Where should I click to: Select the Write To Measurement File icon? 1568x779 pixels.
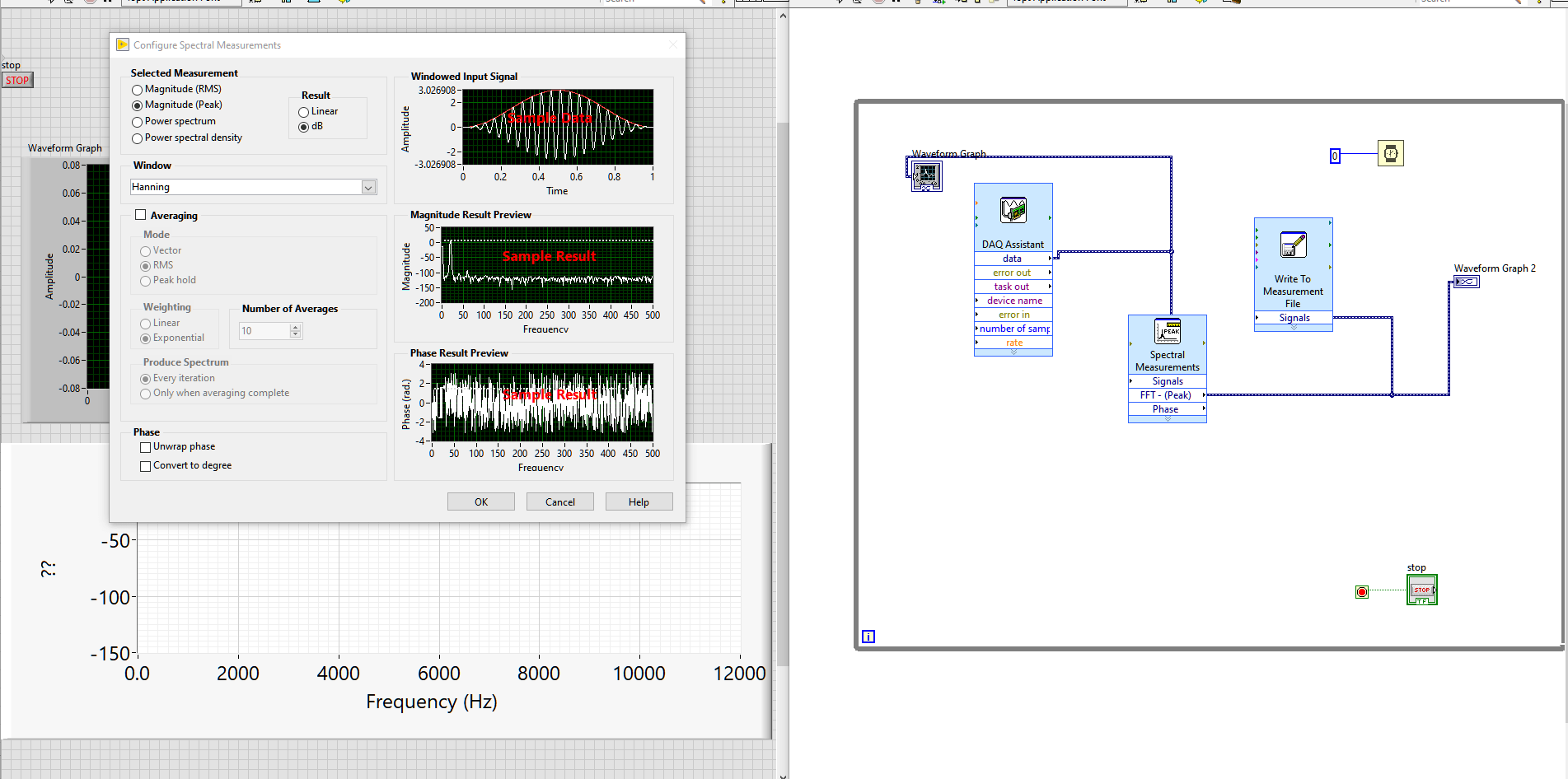pos(1293,245)
